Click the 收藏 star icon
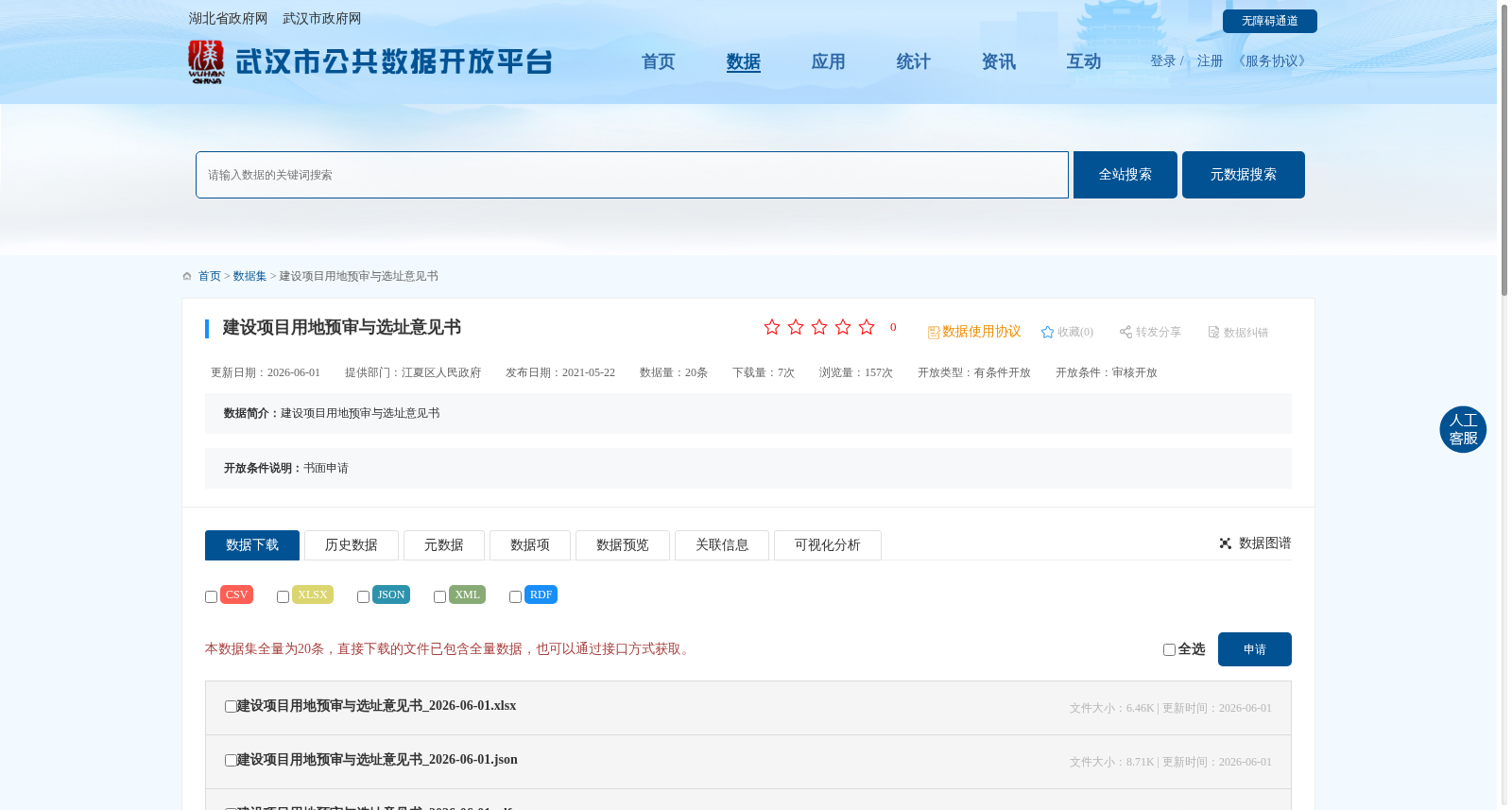1512x810 pixels. pos(1047,332)
